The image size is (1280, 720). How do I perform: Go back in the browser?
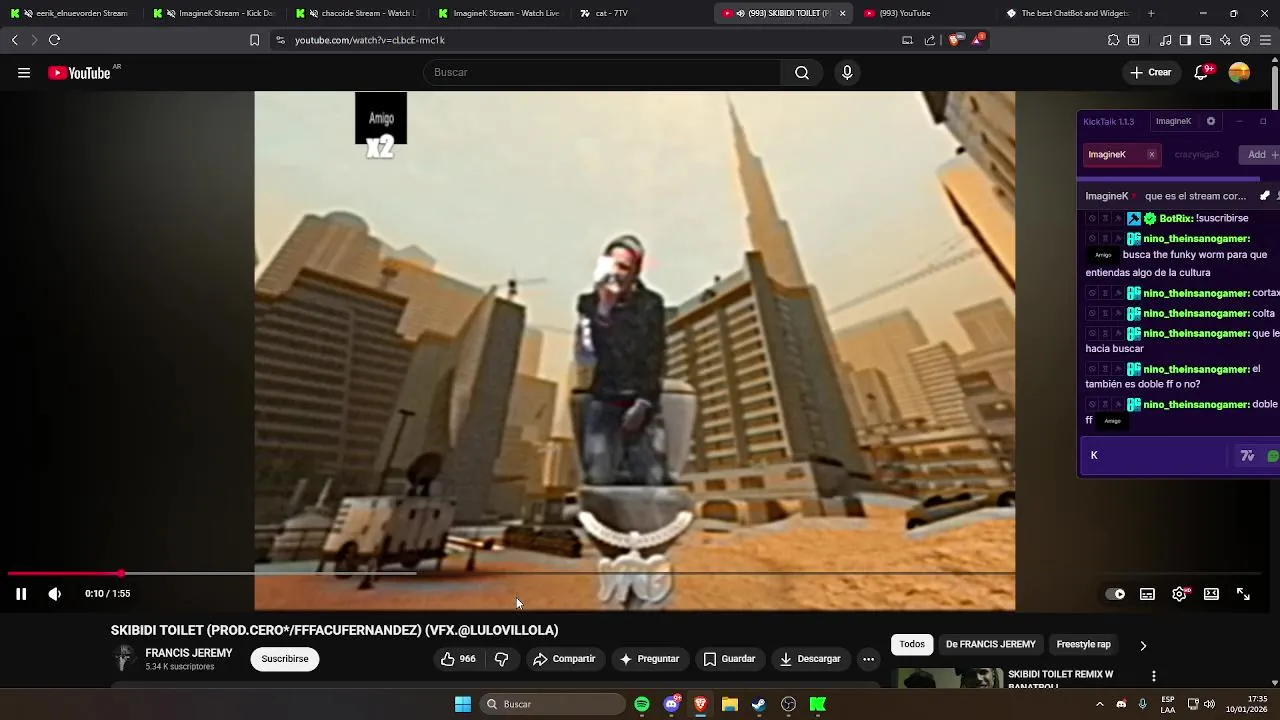[14, 40]
